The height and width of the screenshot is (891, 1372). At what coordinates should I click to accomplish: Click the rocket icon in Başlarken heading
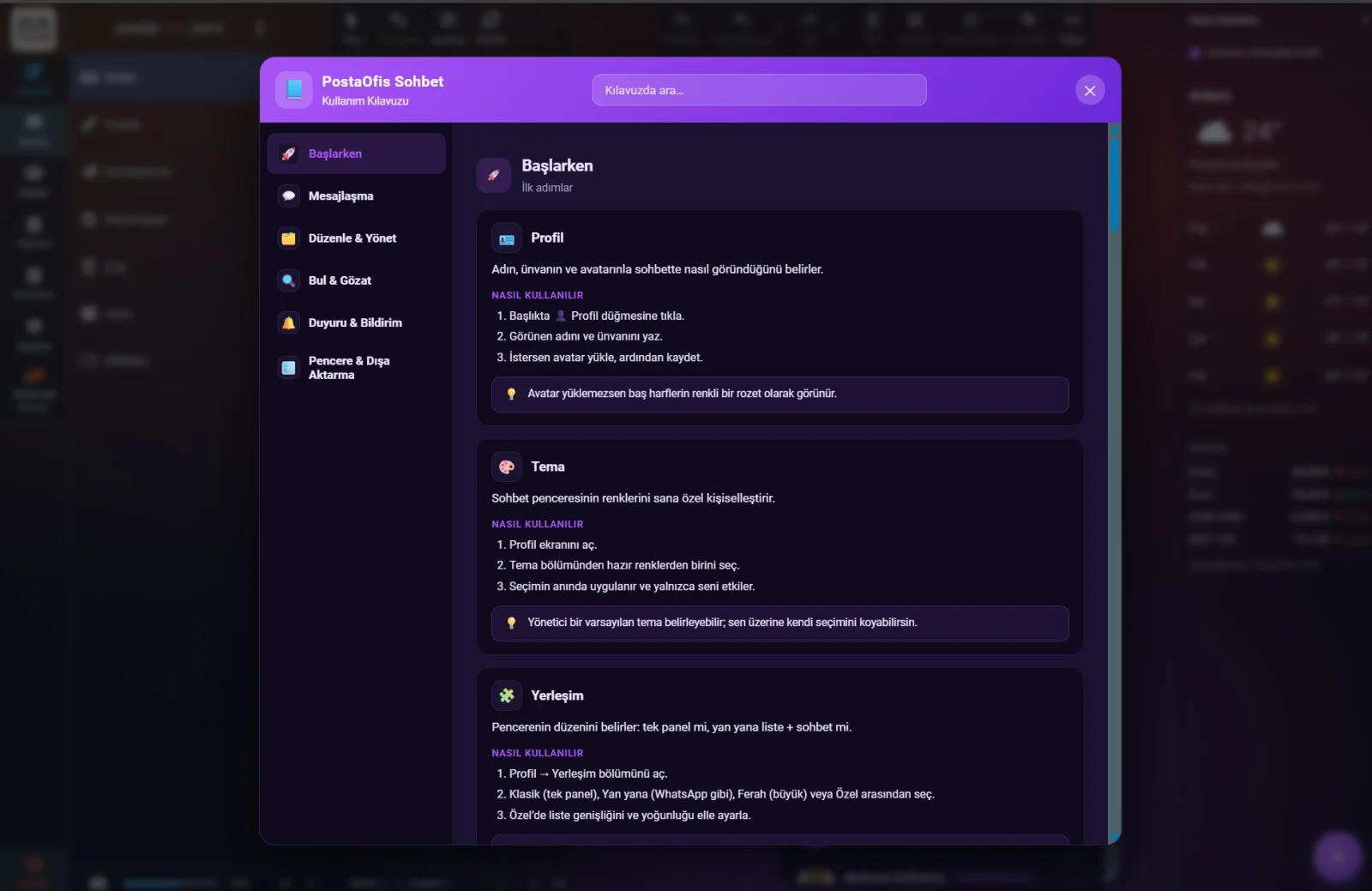[x=494, y=176]
